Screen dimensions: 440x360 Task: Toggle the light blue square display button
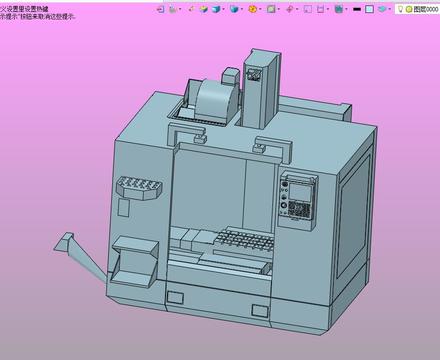pyautogui.click(x=369, y=9)
